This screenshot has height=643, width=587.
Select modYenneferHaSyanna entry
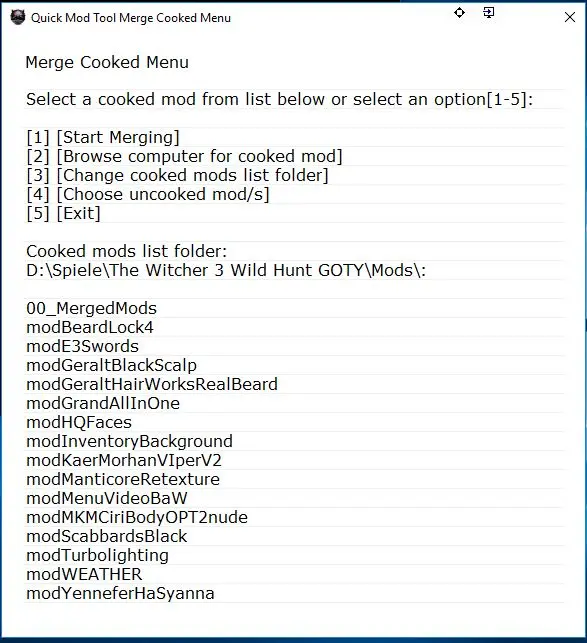[x=120, y=593]
